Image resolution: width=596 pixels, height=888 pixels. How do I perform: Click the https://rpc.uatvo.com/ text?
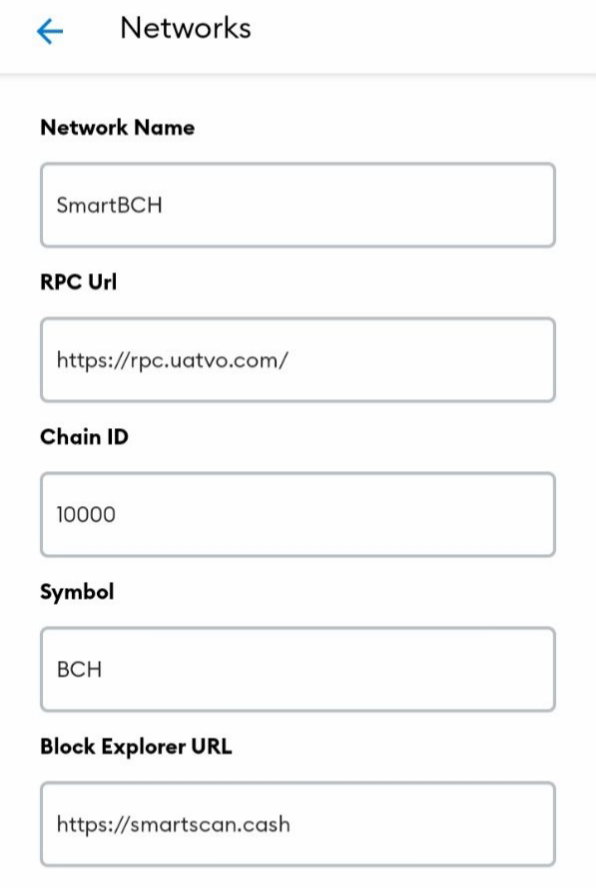173,360
